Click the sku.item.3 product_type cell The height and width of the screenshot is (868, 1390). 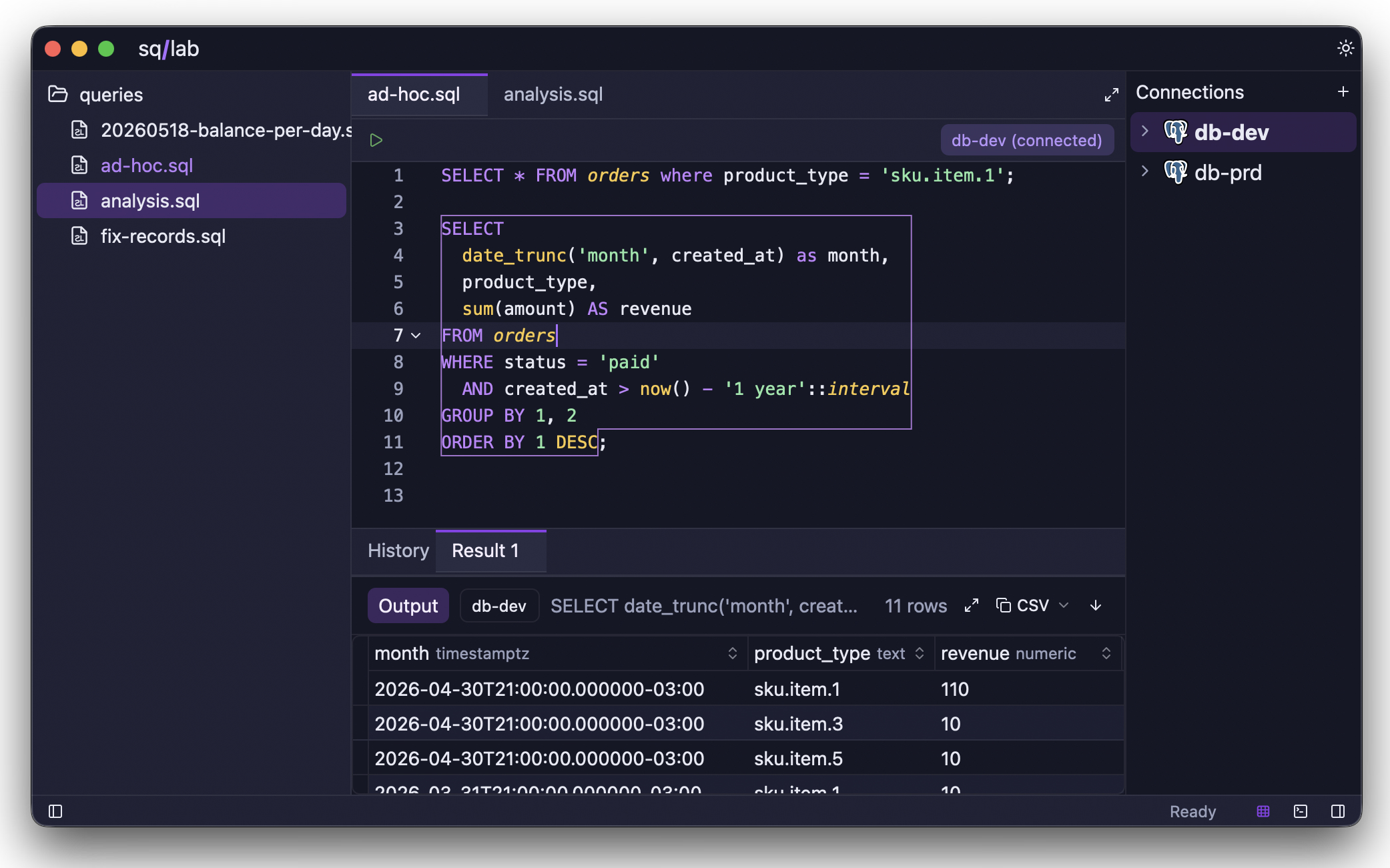coord(841,723)
